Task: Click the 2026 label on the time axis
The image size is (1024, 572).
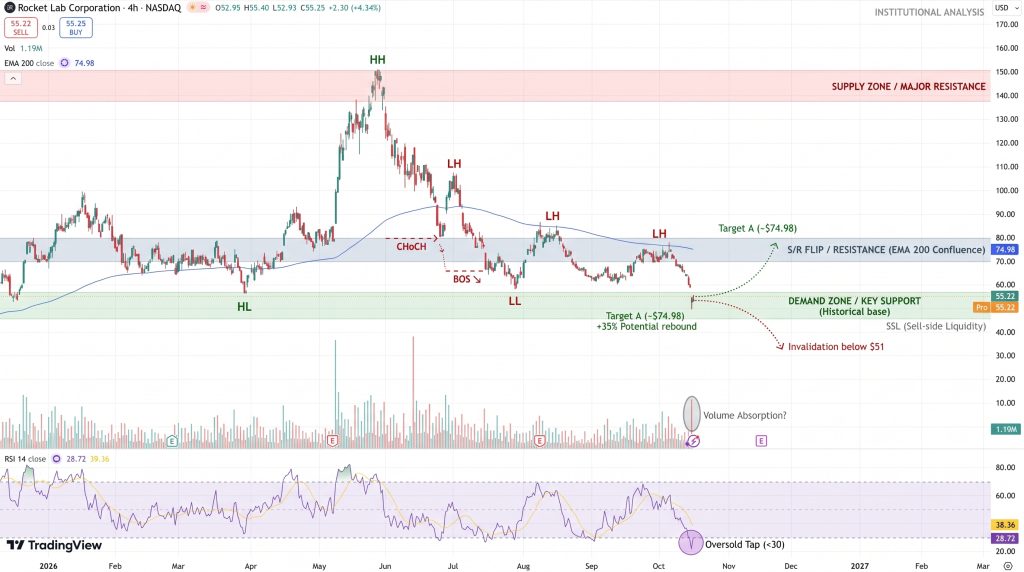Action: coord(48,566)
